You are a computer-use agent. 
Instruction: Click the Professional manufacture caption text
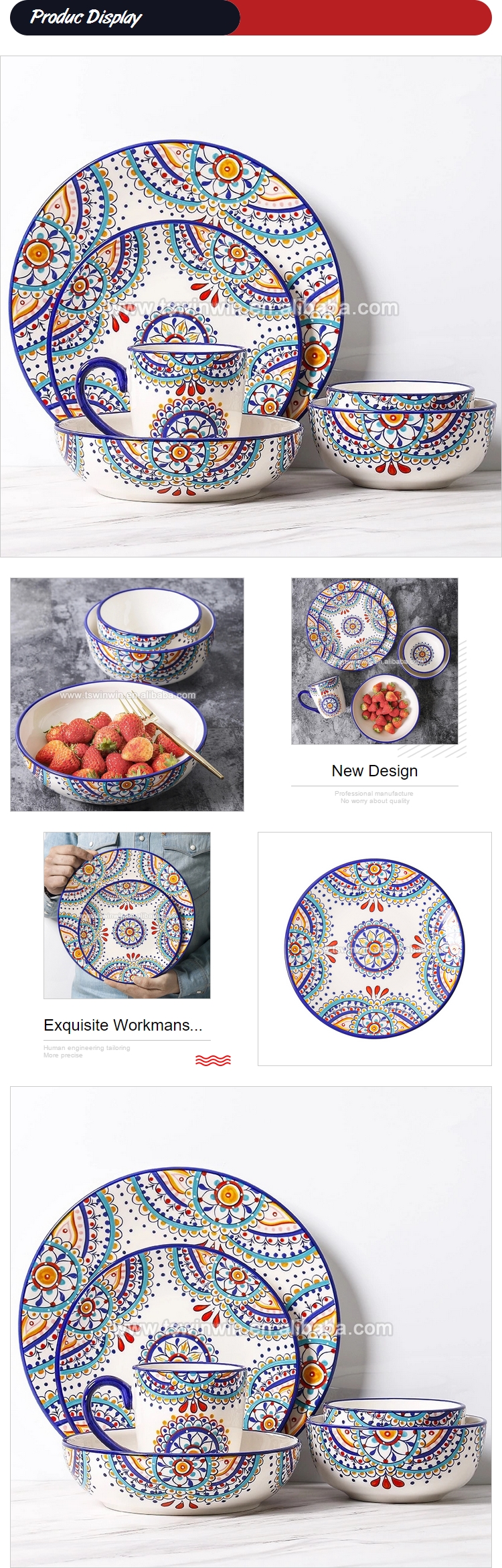374,793
